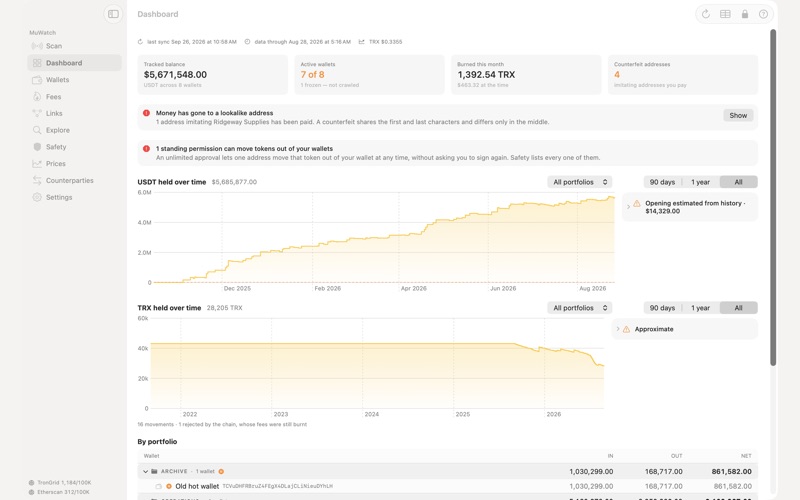This screenshot has width=800, height=500.
Task: Click clock icon beside data through date
Action: click(247, 42)
